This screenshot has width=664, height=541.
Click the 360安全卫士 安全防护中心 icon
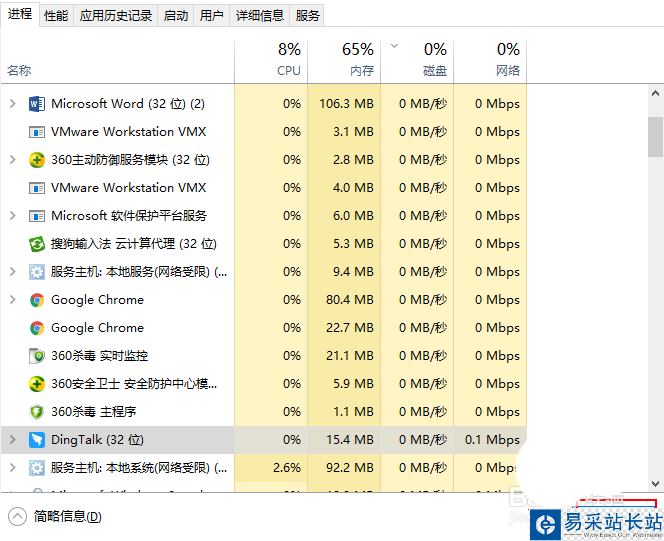(x=37, y=384)
